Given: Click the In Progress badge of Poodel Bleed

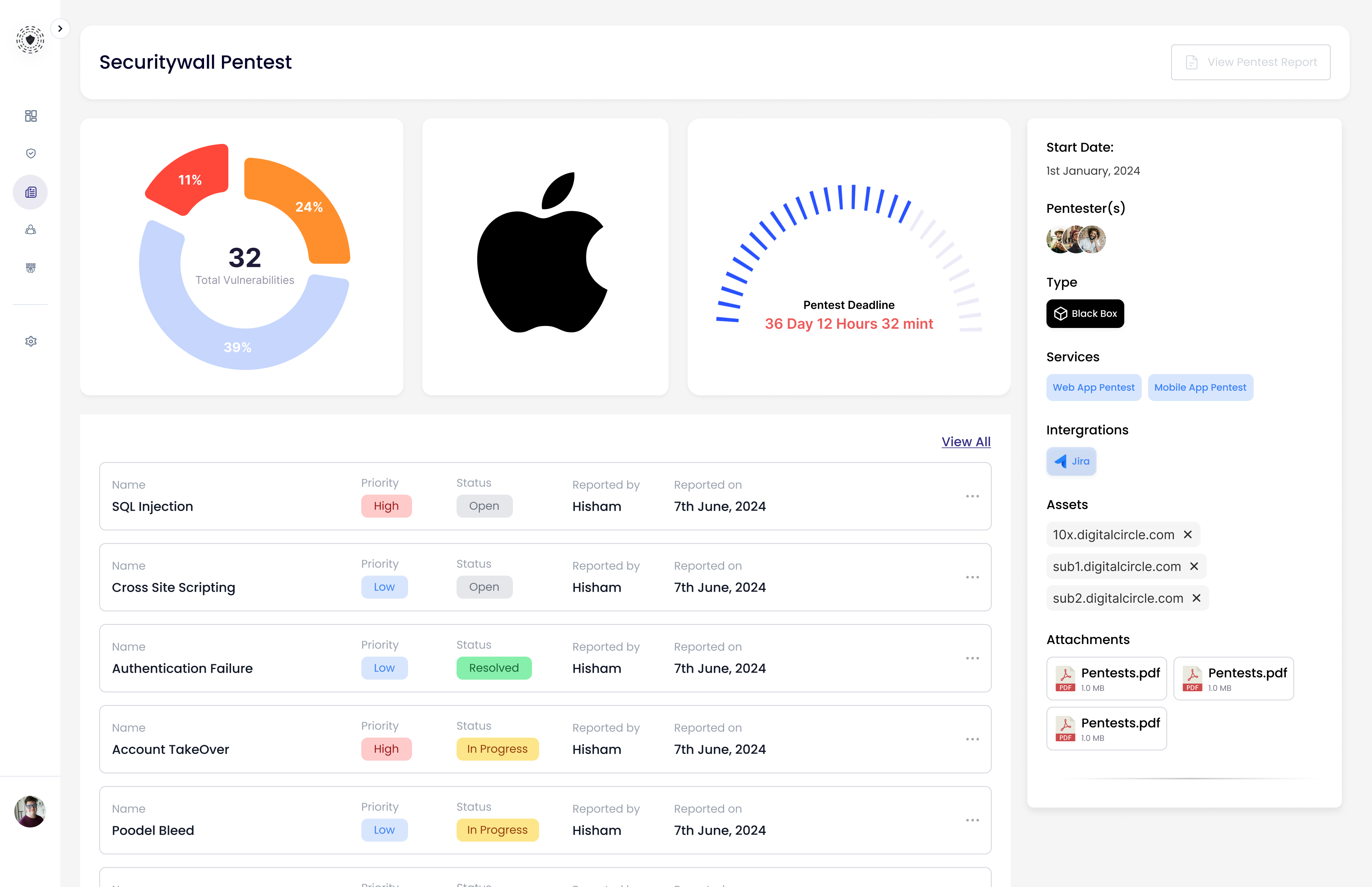Looking at the screenshot, I should pyautogui.click(x=497, y=830).
